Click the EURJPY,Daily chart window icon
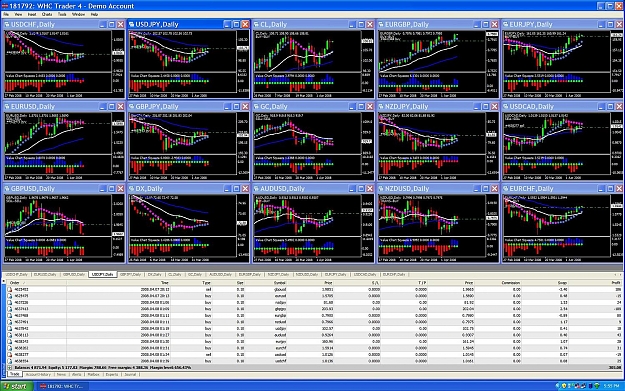The width and height of the screenshot is (625, 391). (x=506, y=24)
